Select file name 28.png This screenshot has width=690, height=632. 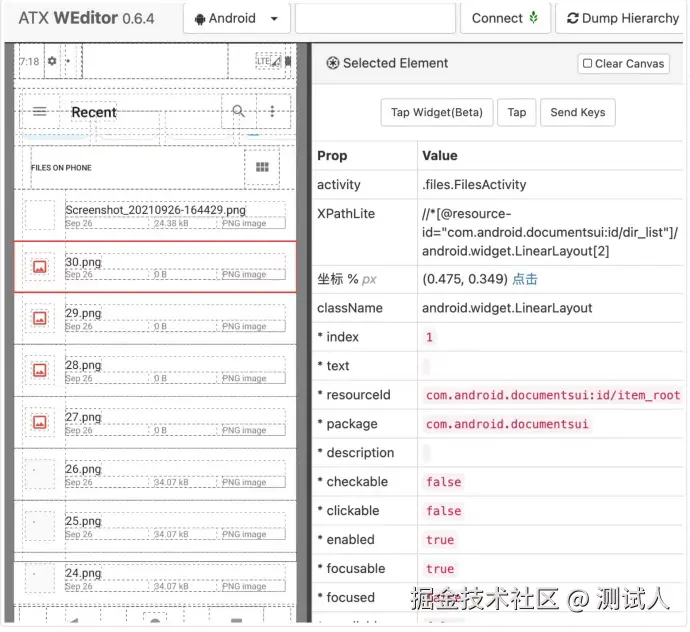[83, 365]
